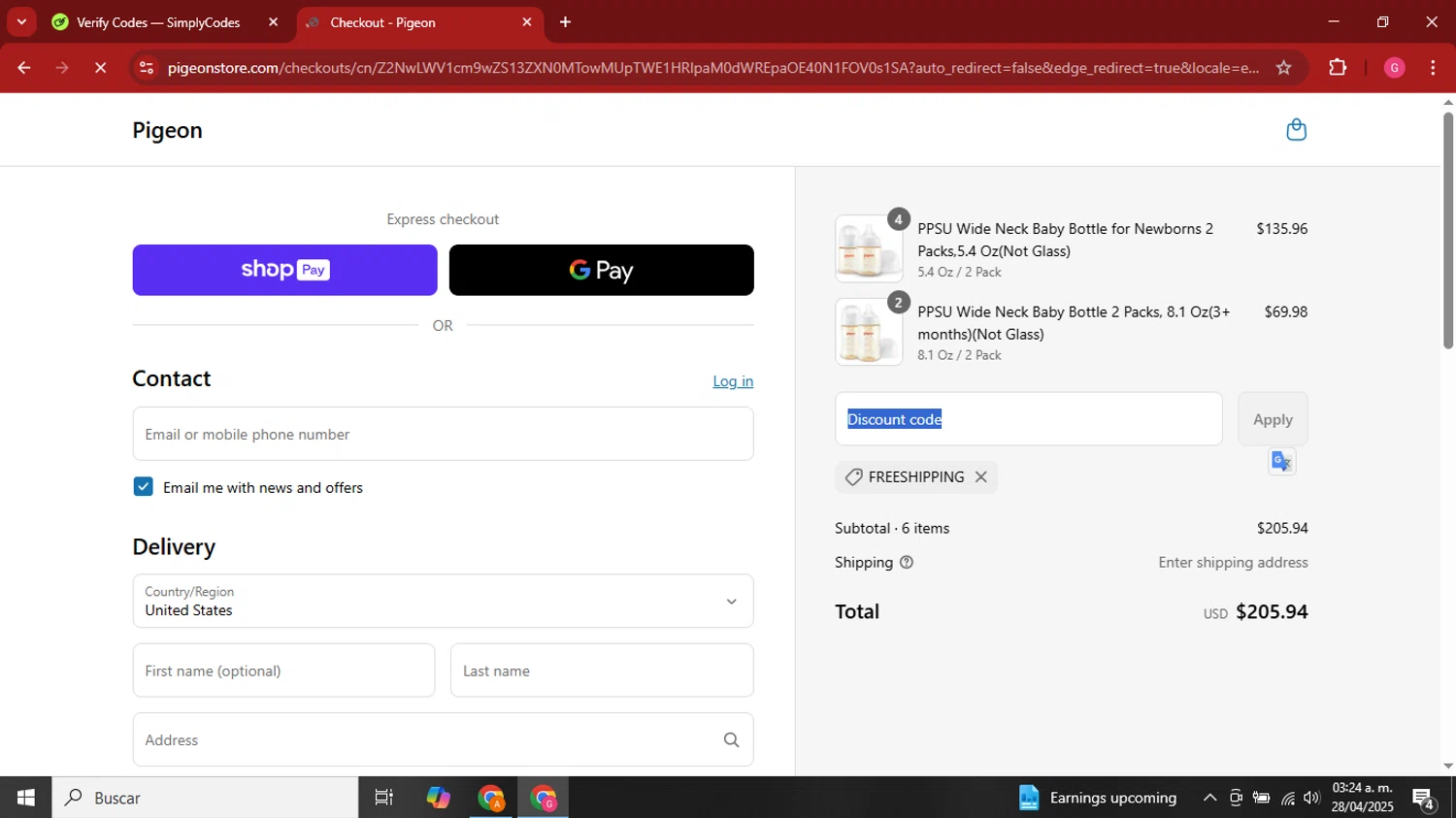The height and width of the screenshot is (818, 1456).
Task: Click the Address input field
Action: (443, 739)
